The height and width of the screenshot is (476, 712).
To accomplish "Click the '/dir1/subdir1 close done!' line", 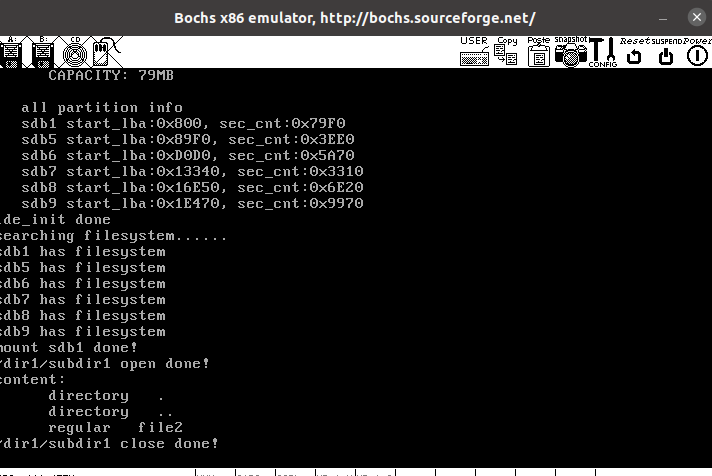I will coord(109,443).
